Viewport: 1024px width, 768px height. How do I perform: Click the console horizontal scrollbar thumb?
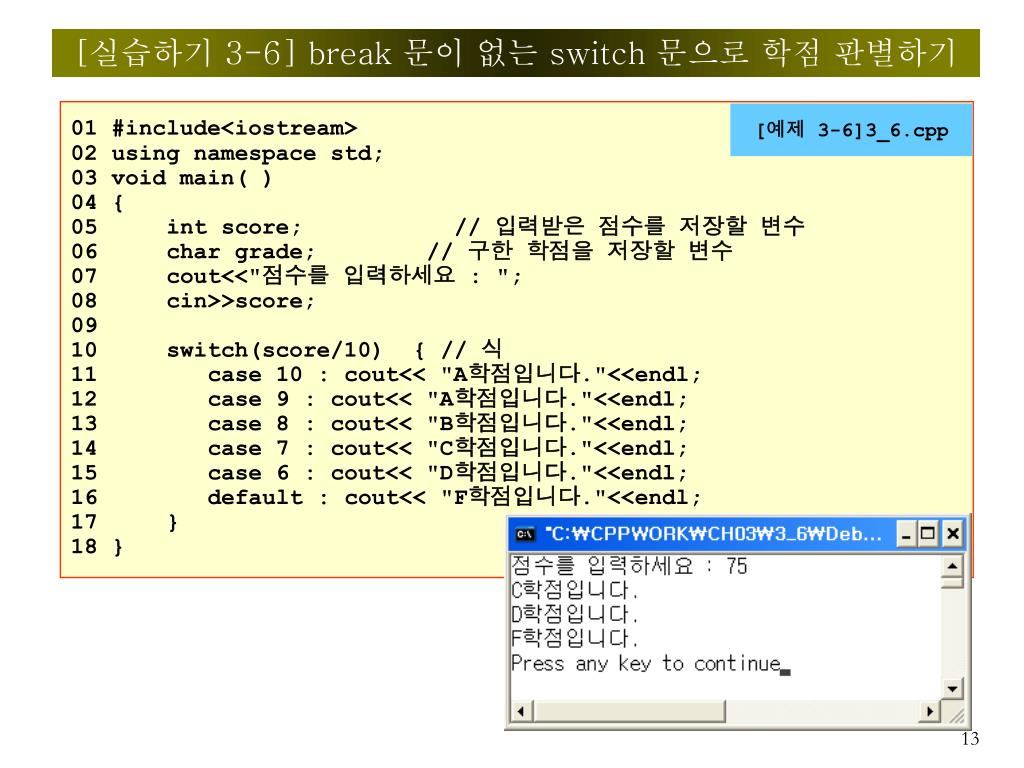click(630, 711)
